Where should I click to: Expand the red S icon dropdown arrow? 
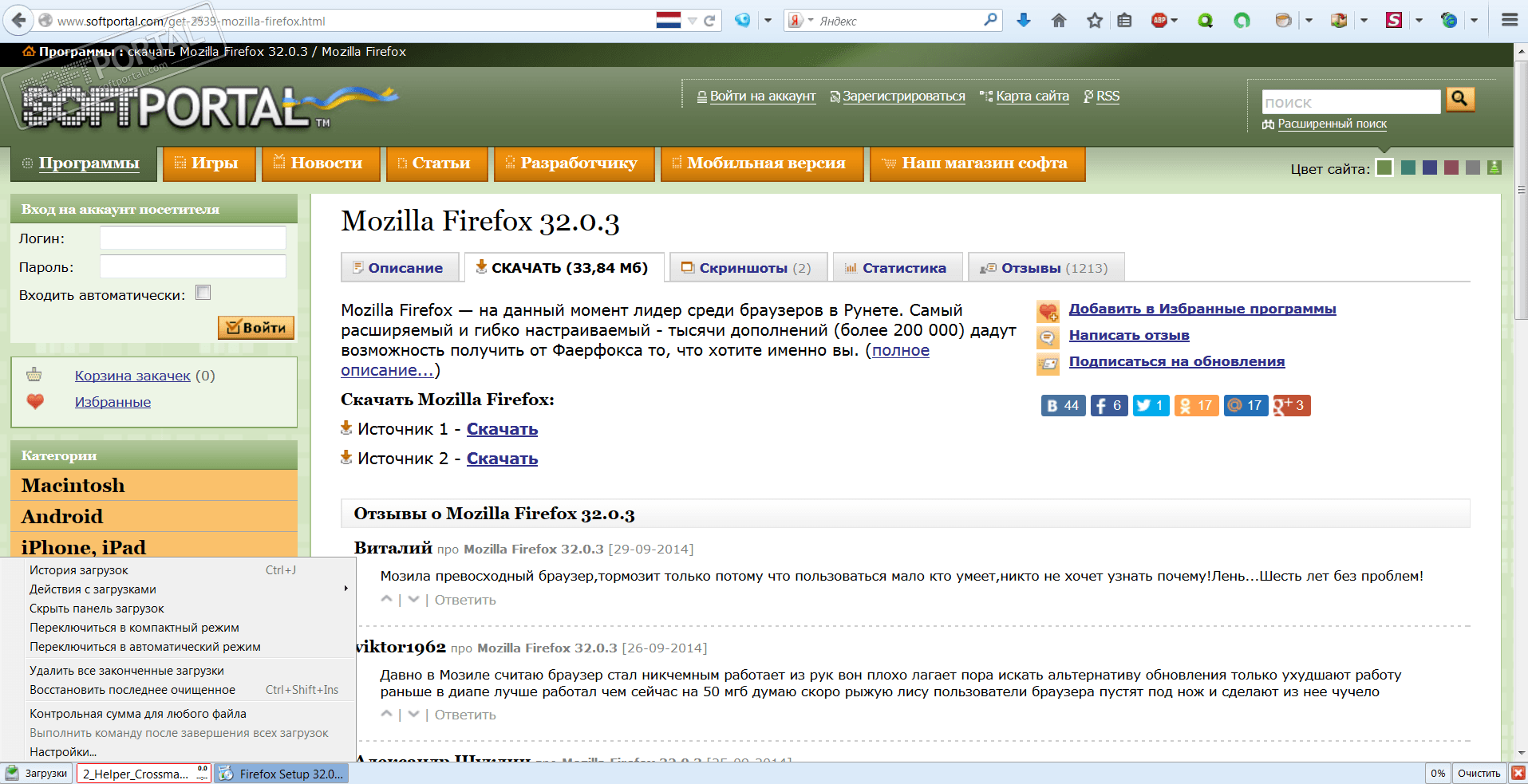point(1419,21)
